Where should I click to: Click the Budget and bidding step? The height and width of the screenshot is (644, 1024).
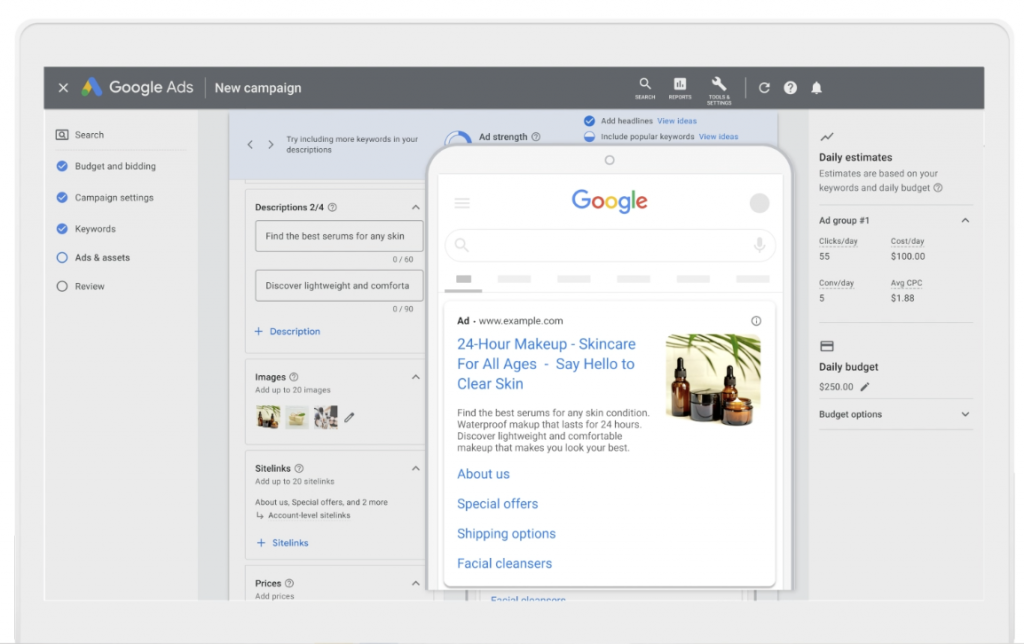click(115, 167)
